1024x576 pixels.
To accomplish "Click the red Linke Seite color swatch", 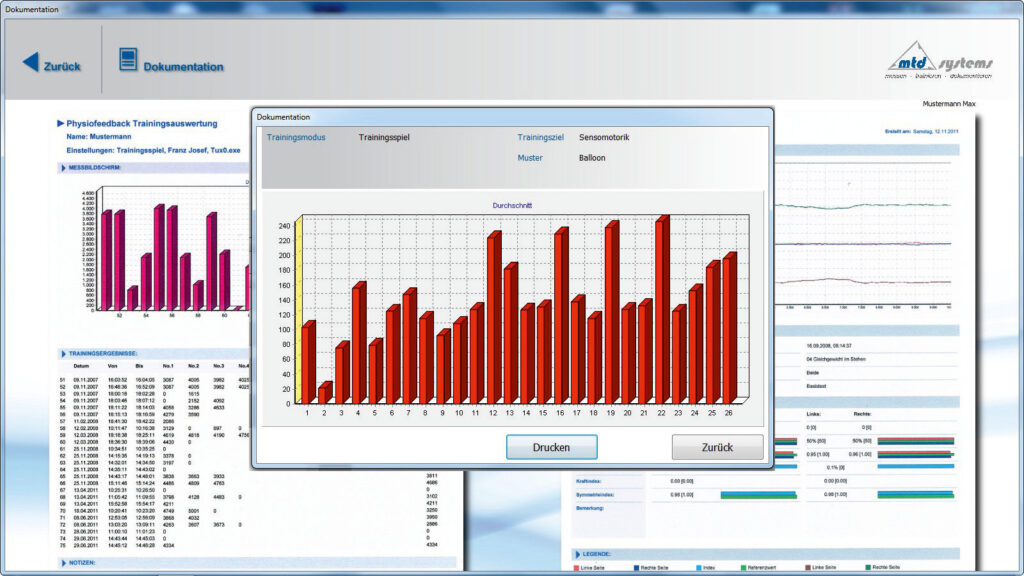I will 575,567.
